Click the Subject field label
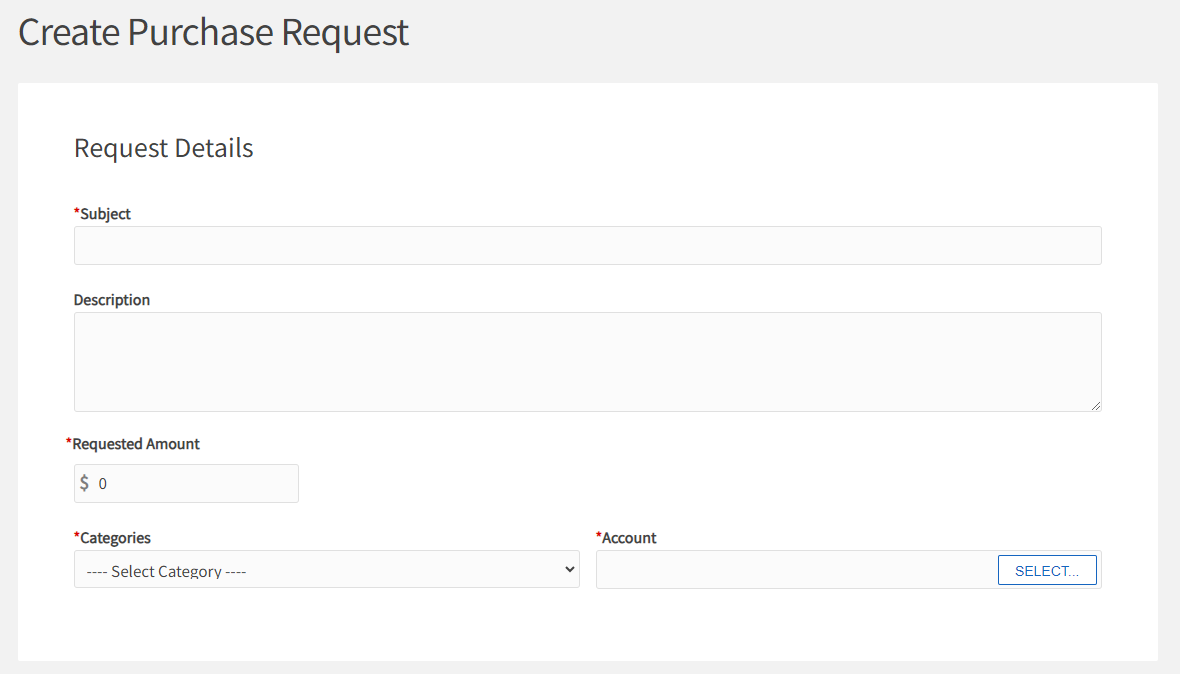The height and width of the screenshot is (674, 1180). coord(105,214)
